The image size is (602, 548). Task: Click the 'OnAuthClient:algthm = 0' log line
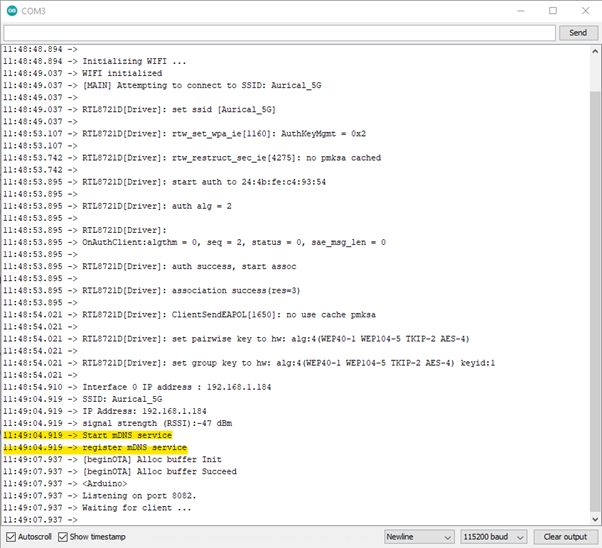194,242
